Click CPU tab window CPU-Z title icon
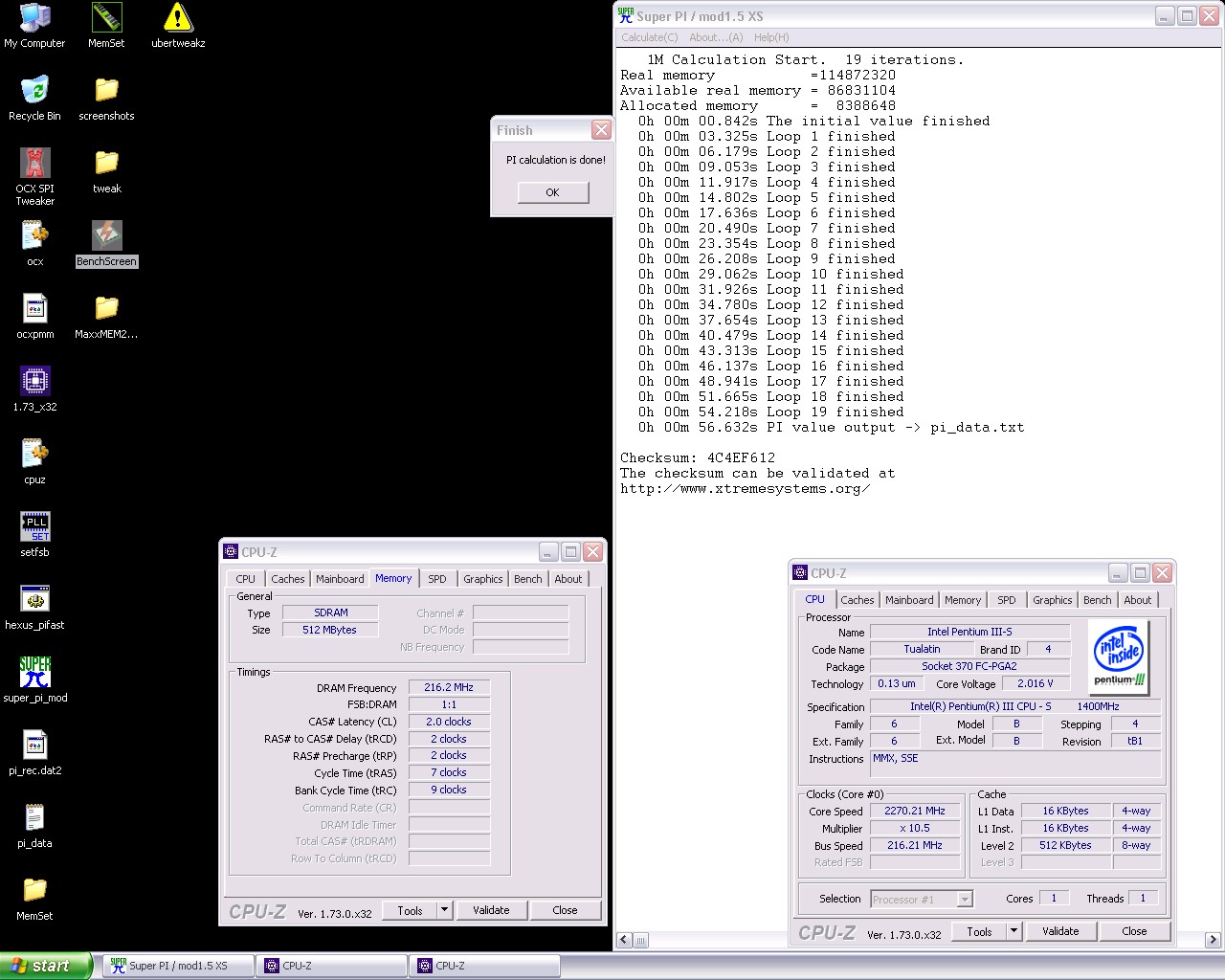 800,573
